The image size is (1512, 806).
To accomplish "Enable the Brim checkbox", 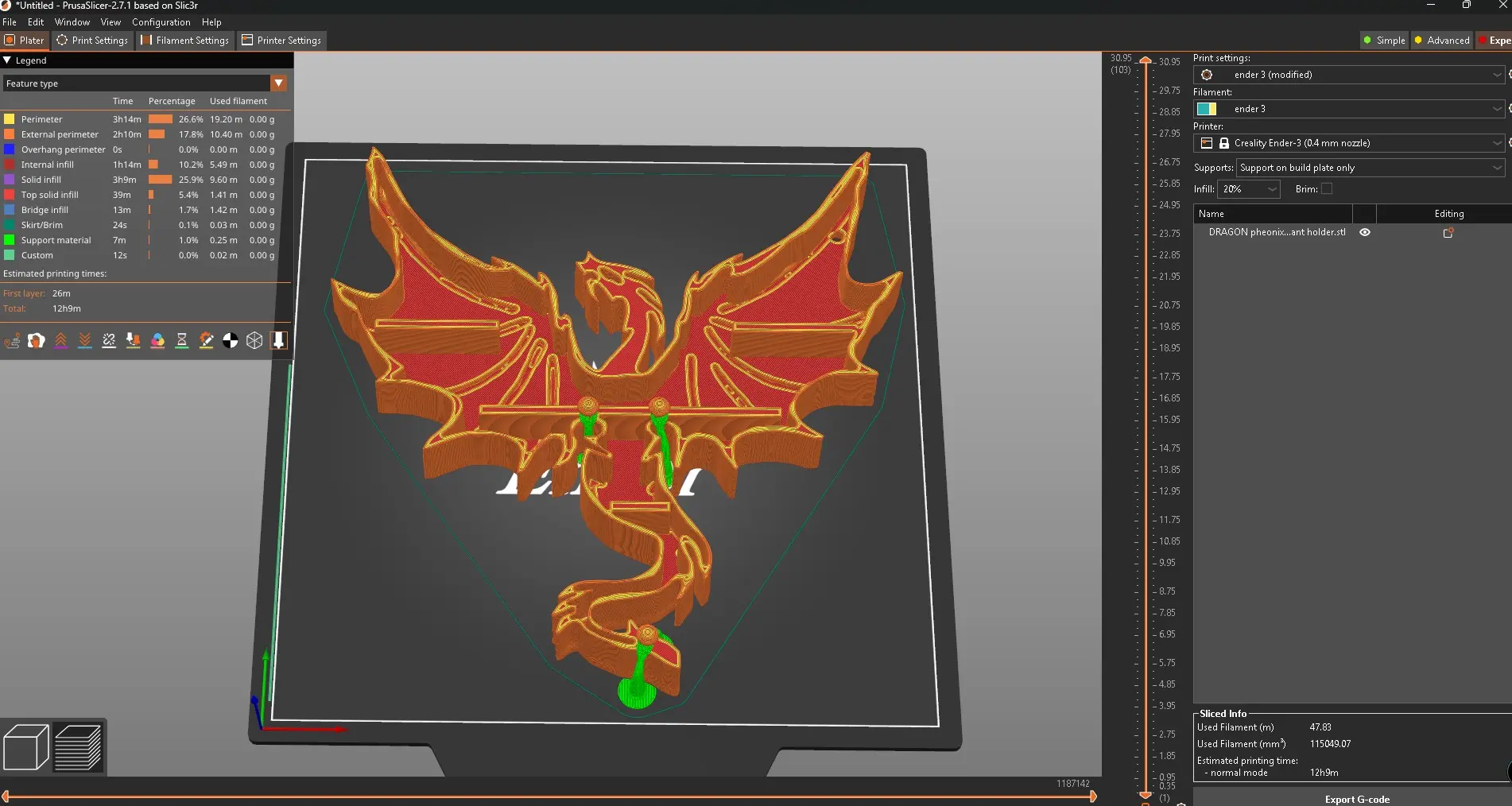I will click(x=1326, y=189).
